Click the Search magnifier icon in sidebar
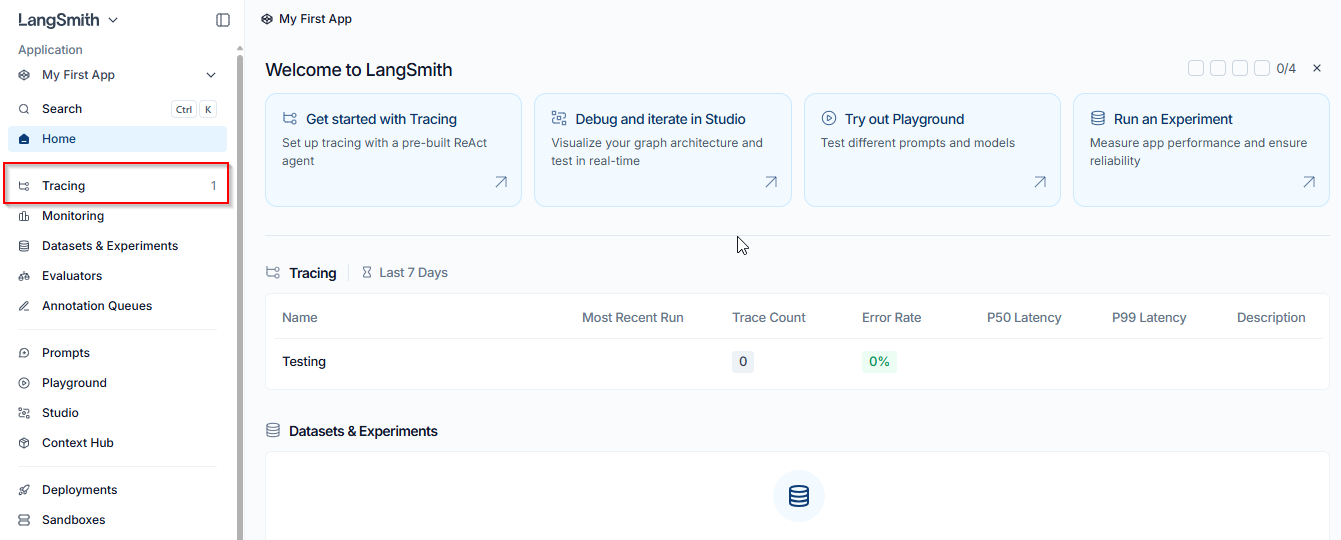Viewport: 1341px width, 540px height. click(x=24, y=109)
